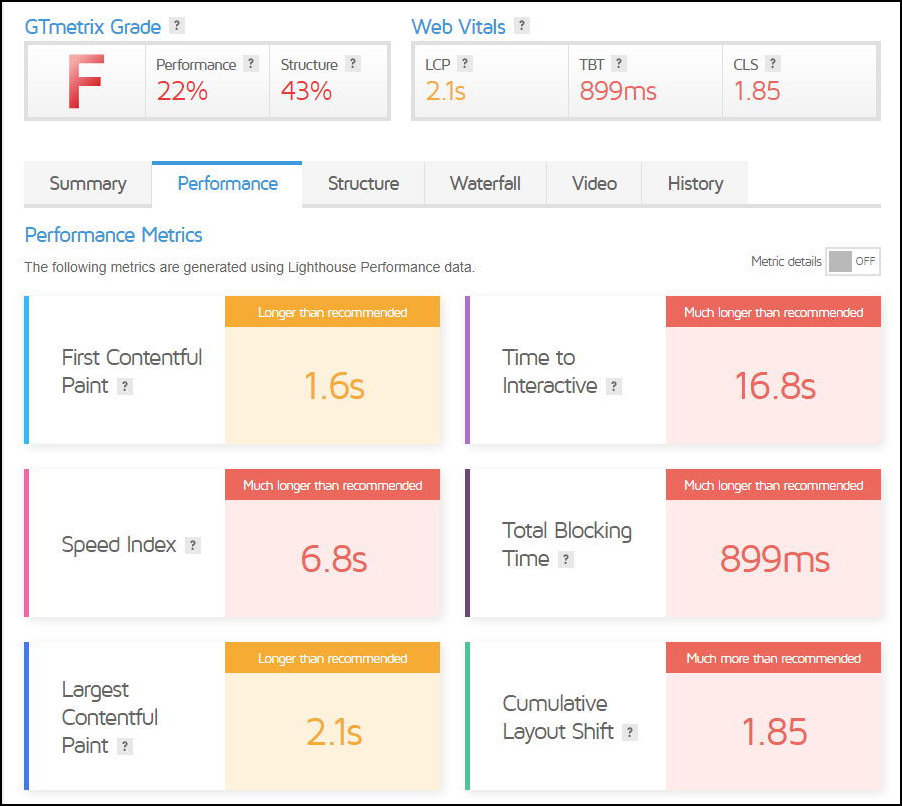Viewport: 902px width, 806px height.
Task: Click the Structure score help icon
Action: pos(353,63)
